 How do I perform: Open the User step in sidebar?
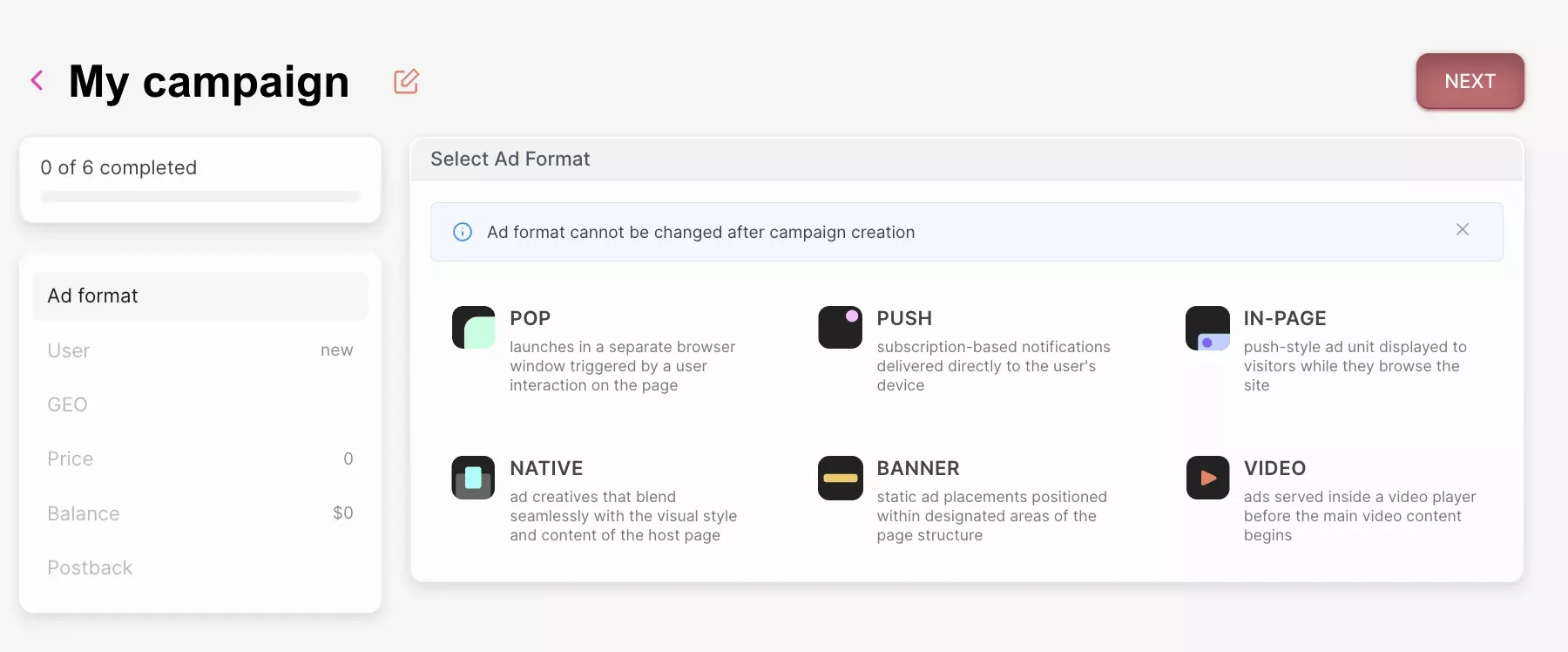tap(200, 350)
